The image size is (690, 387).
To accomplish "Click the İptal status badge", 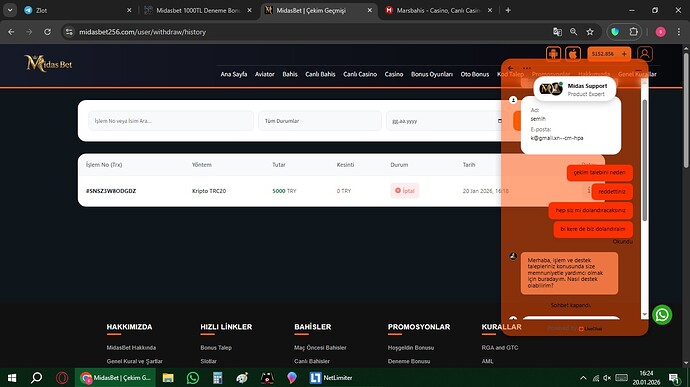I will pyautogui.click(x=405, y=191).
